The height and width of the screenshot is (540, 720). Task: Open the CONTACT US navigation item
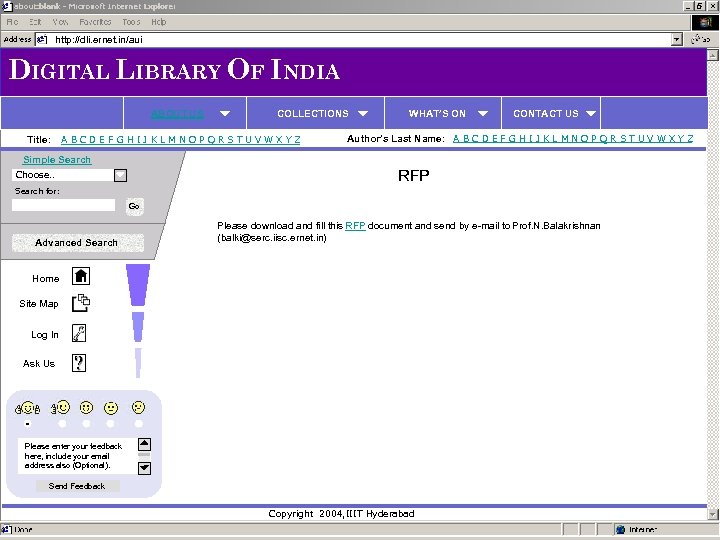[546, 113]
